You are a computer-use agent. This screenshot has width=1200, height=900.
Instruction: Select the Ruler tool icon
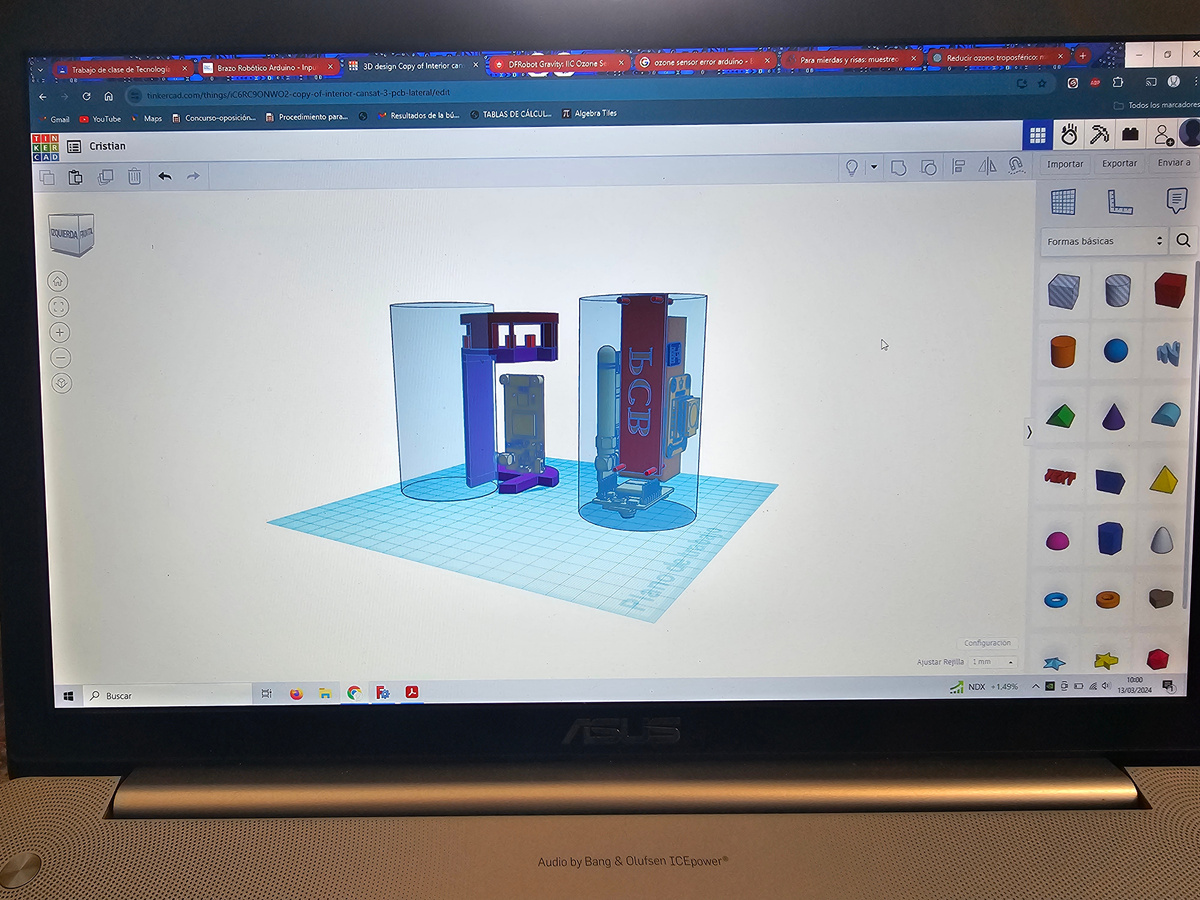1119,201
